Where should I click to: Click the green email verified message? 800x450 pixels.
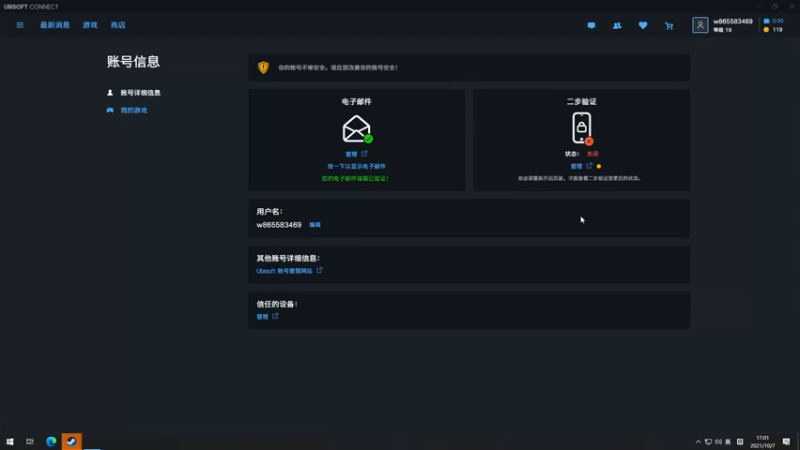pyautogui.click(x=355, y=179)
